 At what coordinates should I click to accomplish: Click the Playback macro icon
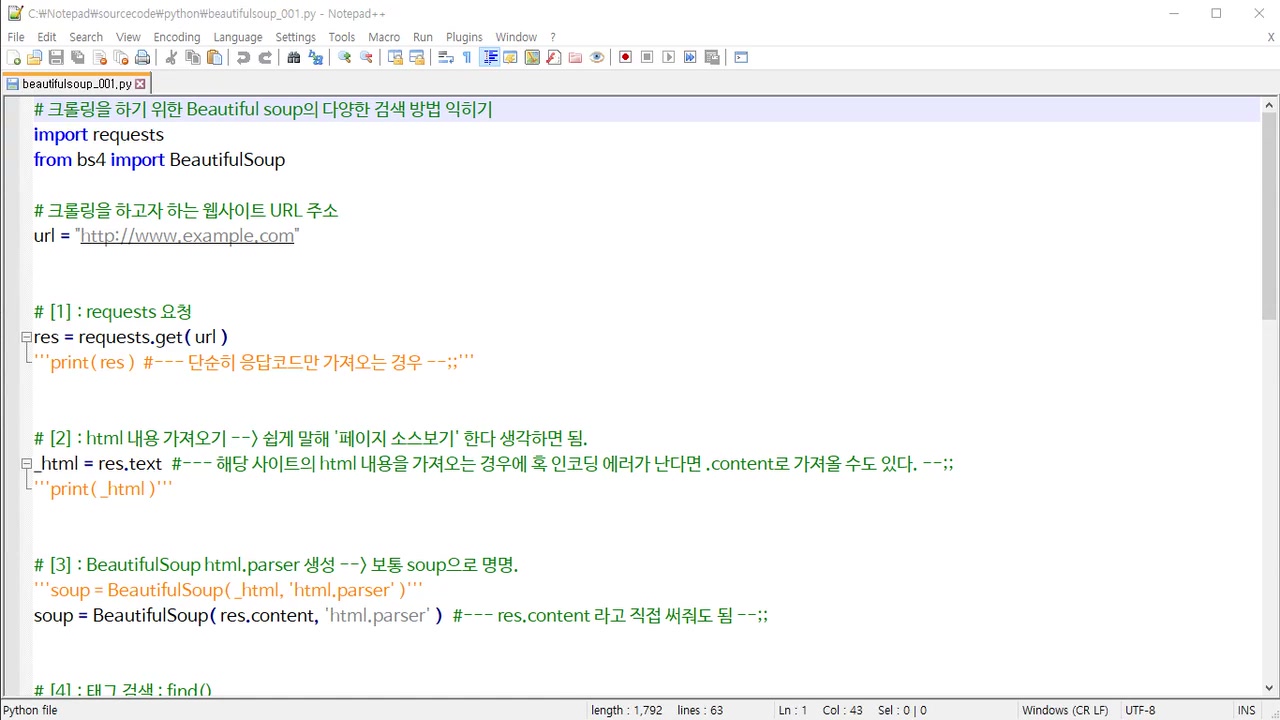(668, 57)
